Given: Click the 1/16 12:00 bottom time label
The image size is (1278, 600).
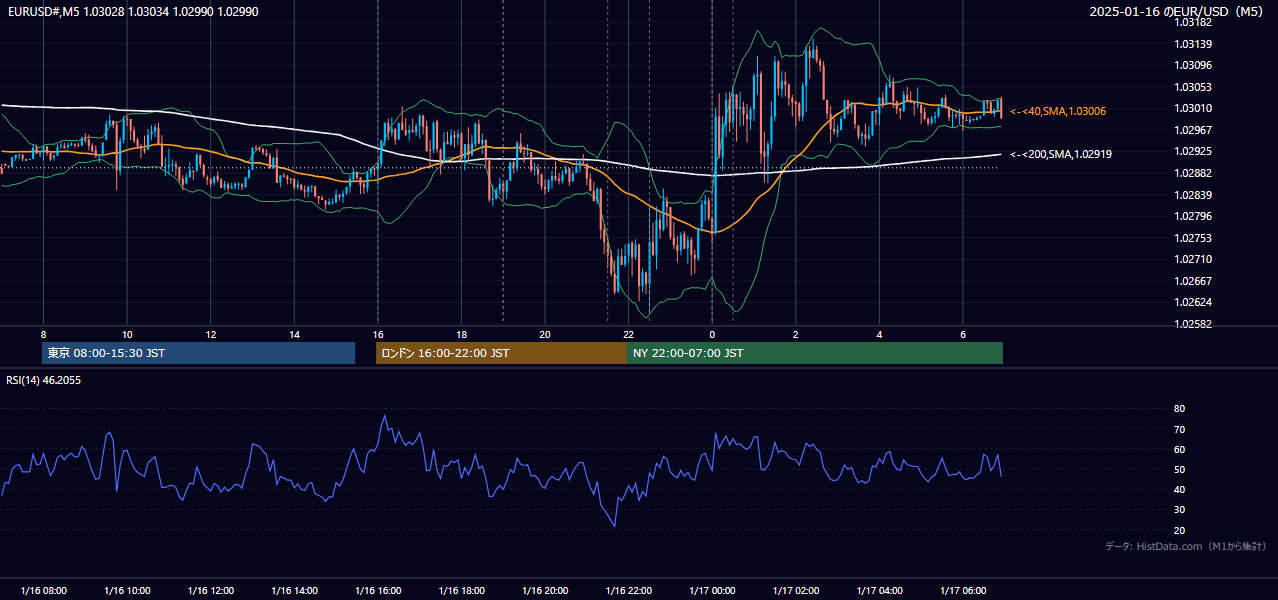Looking at the screenshot, I should pos(211,591).
